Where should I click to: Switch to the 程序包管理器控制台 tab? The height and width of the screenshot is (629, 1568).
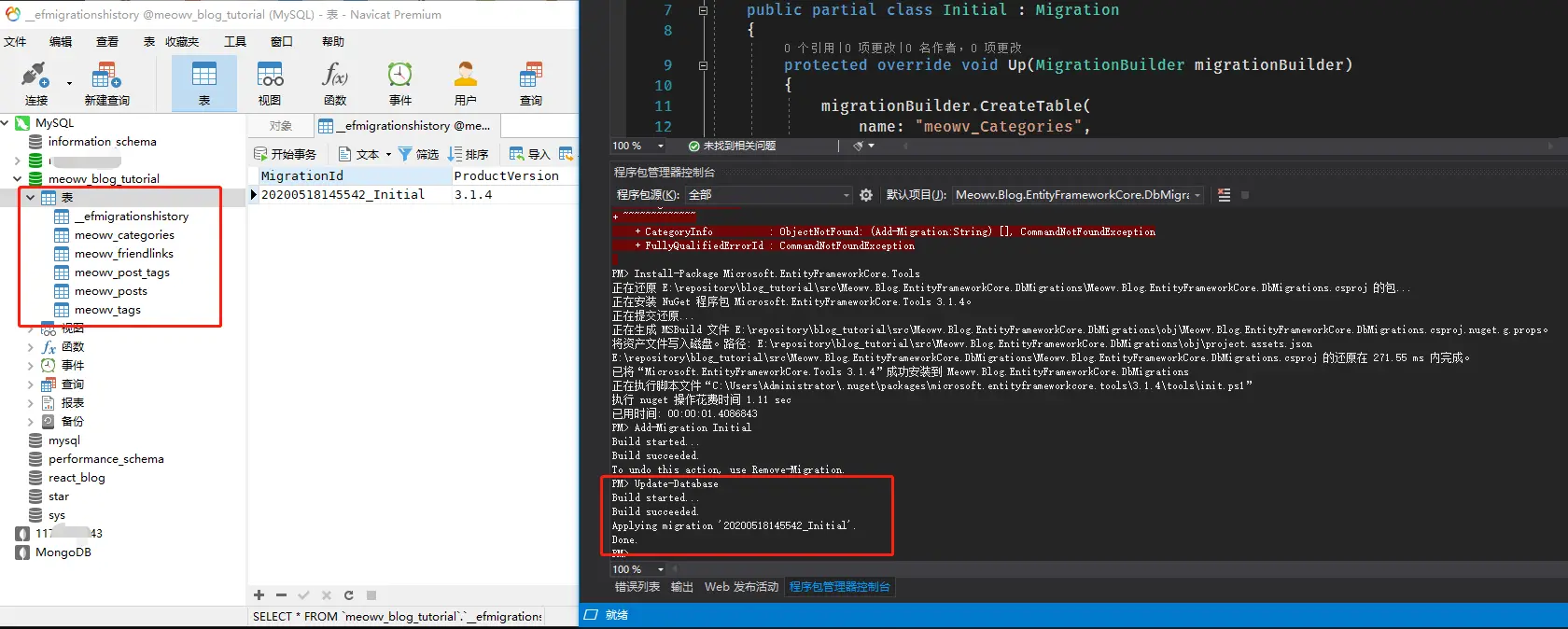pyautogui.click(x=840, y=587)
